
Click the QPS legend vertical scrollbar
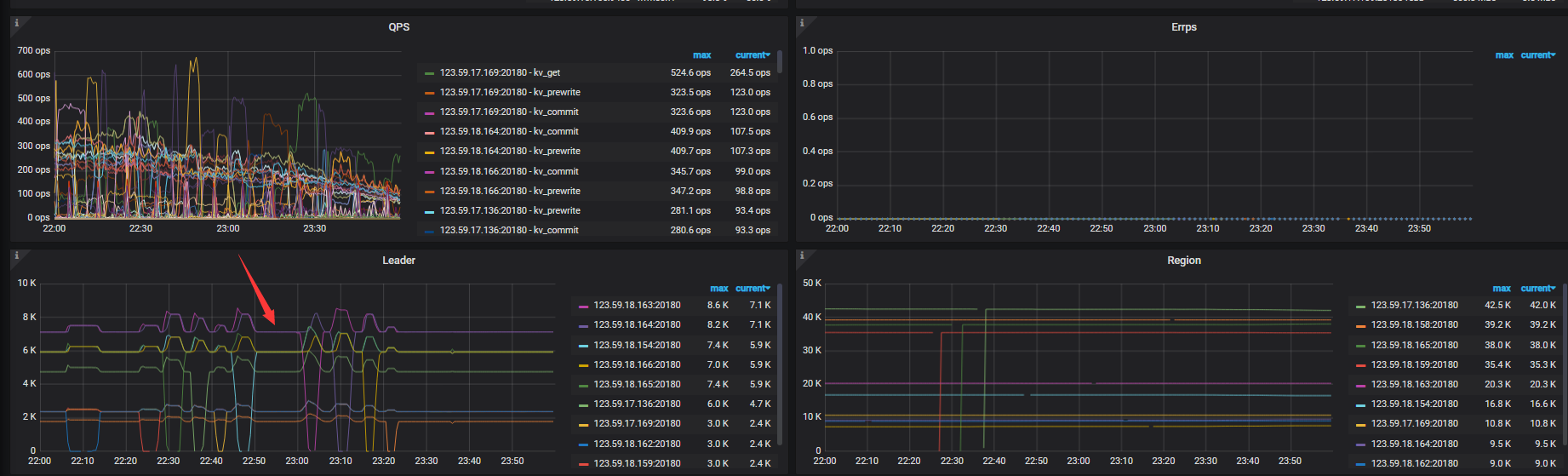coord(779,63)
